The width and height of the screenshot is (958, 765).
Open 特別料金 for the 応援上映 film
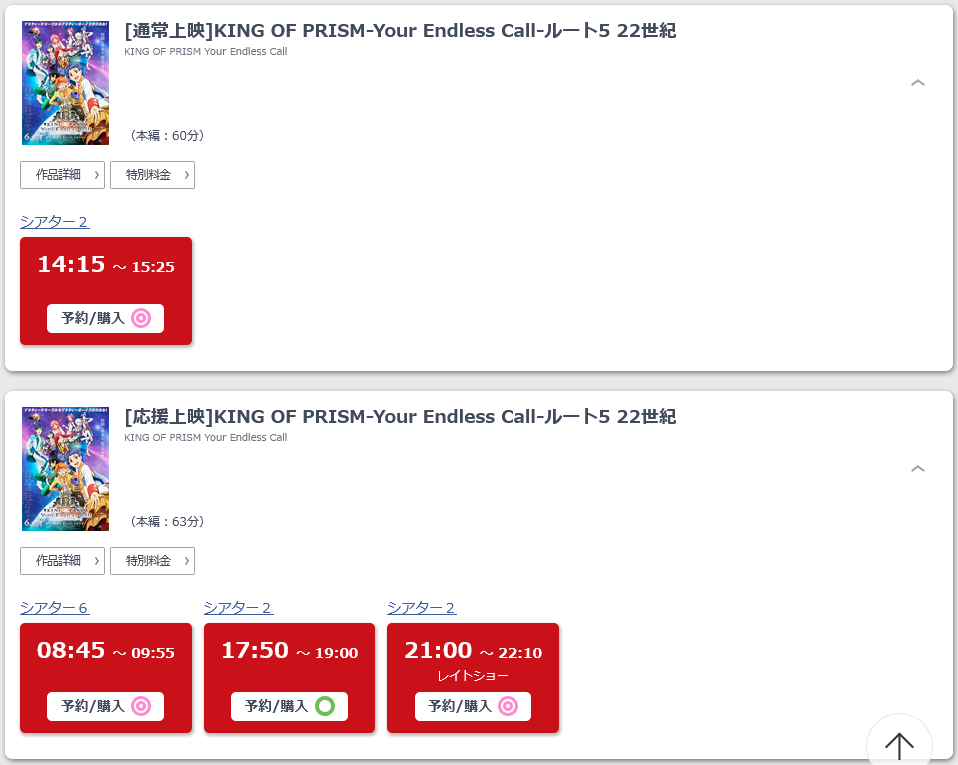point(152,561)
